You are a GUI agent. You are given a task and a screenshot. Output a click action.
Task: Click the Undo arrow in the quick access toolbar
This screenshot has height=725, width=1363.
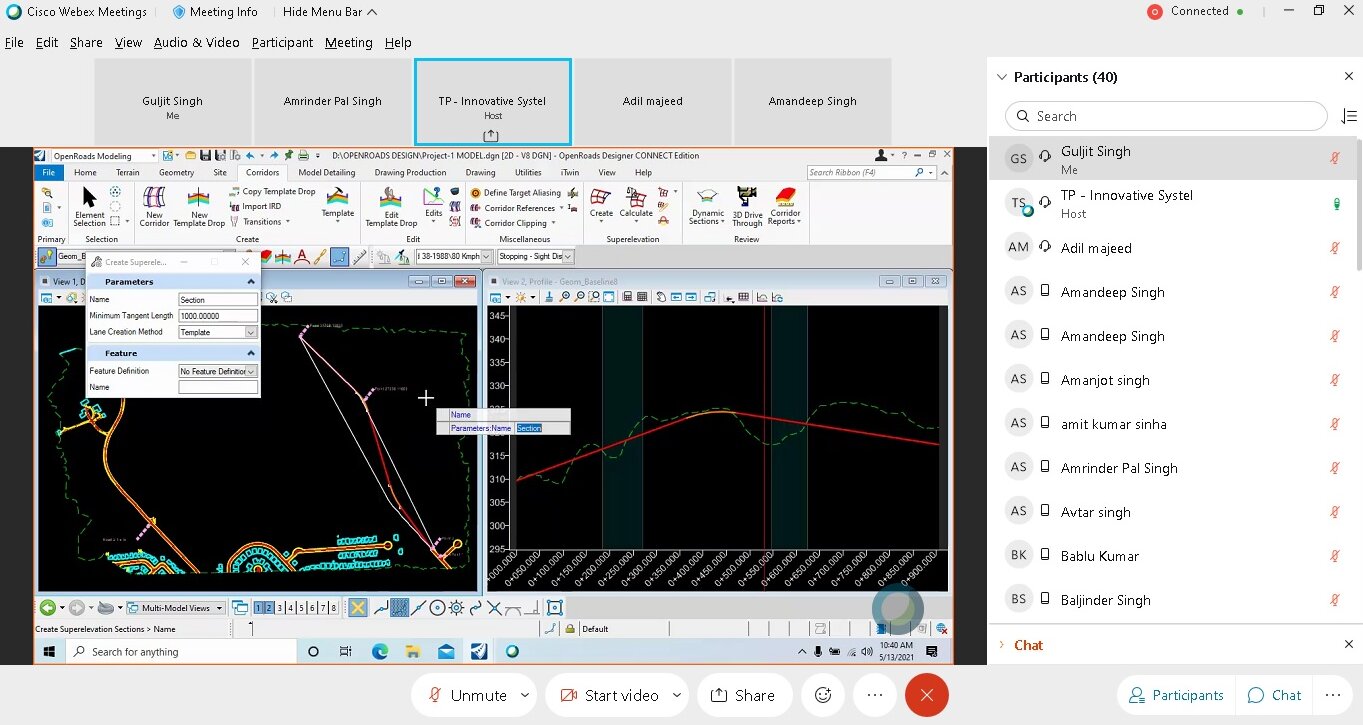click(249, 156)
